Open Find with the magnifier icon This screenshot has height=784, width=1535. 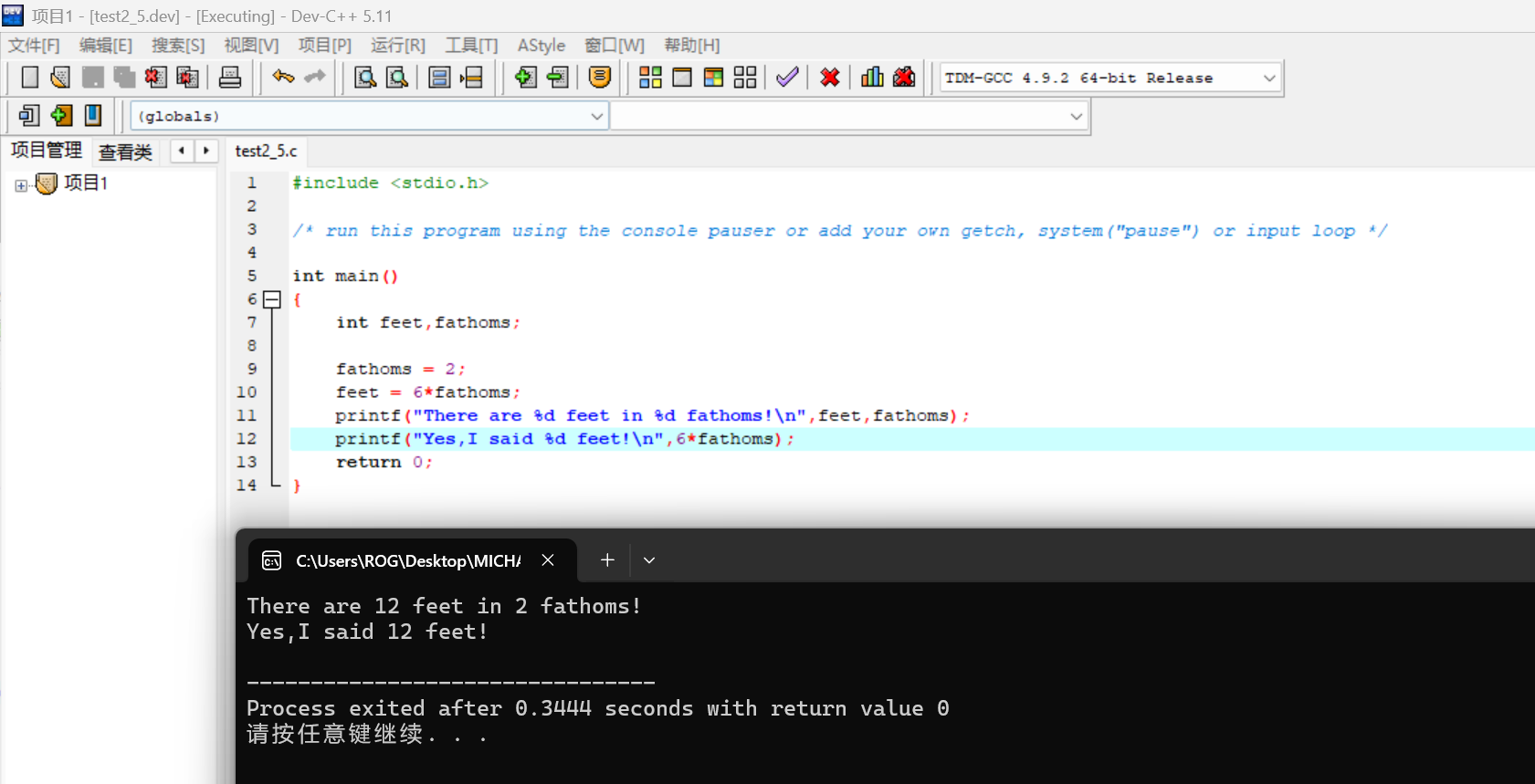[365, 78]
